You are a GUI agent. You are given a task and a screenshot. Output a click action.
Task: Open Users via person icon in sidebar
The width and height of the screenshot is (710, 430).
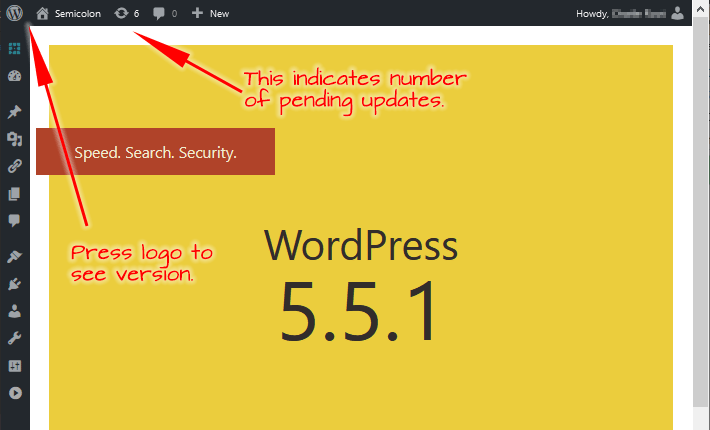click(x=14, y=311)
